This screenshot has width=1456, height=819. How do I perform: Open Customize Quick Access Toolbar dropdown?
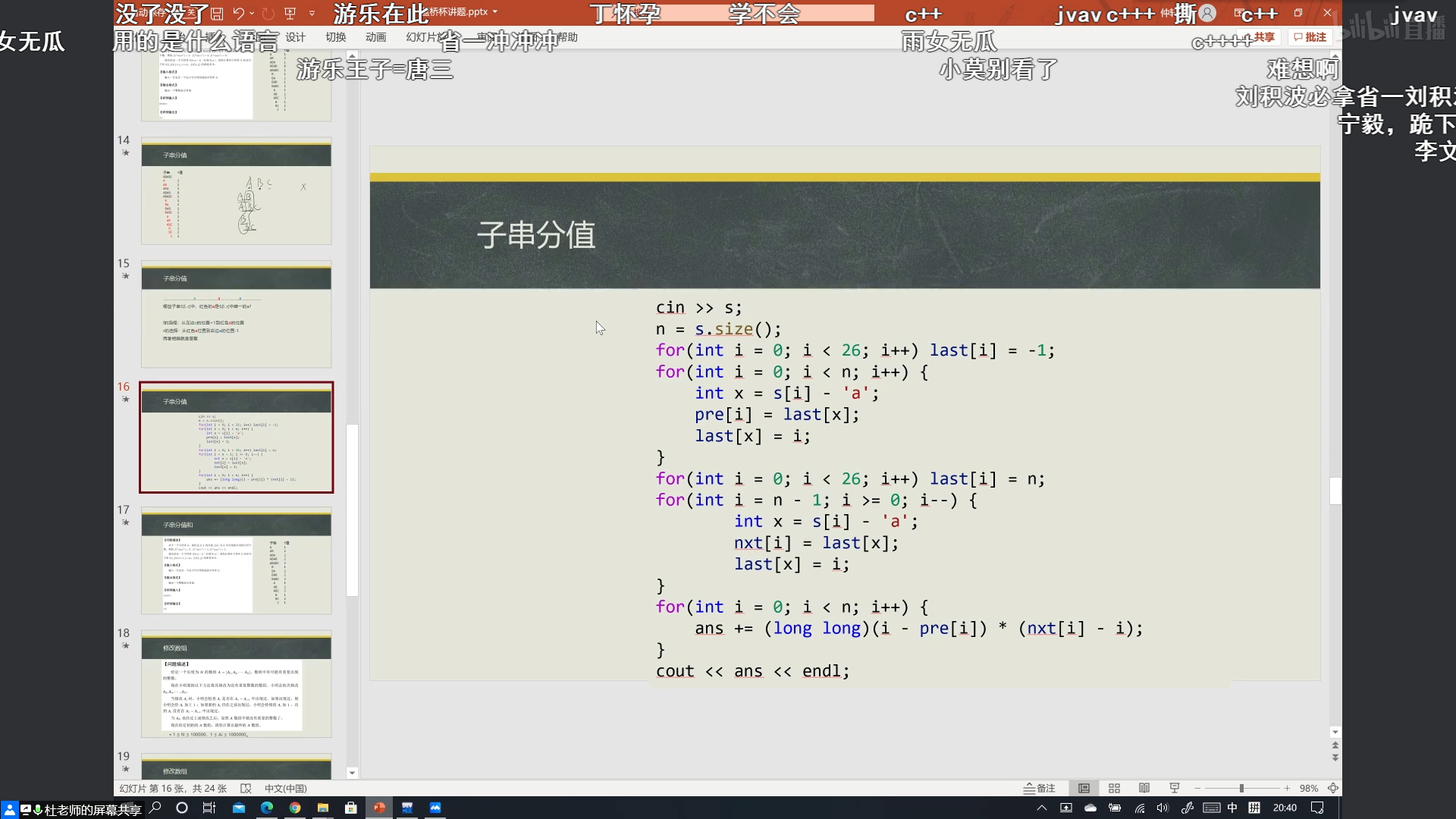tap(312, 14)
